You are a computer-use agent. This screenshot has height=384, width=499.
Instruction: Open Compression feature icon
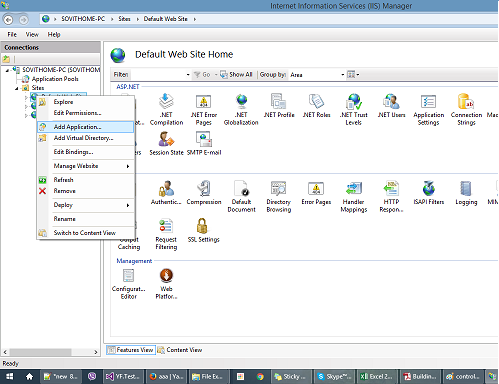[204, 193]
